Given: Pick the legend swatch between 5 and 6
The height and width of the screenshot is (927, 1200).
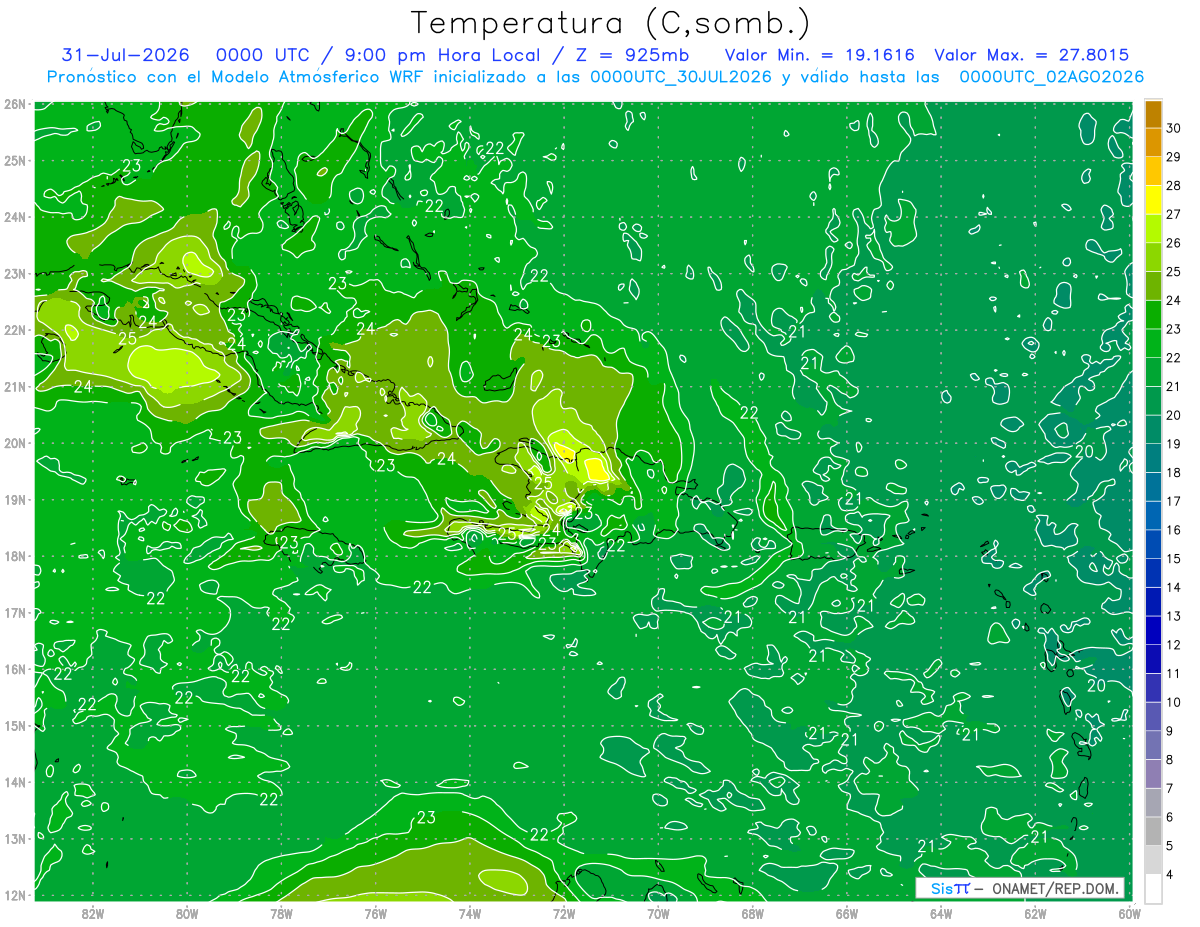Looking at the screenshot, I should click(1153, 831).
